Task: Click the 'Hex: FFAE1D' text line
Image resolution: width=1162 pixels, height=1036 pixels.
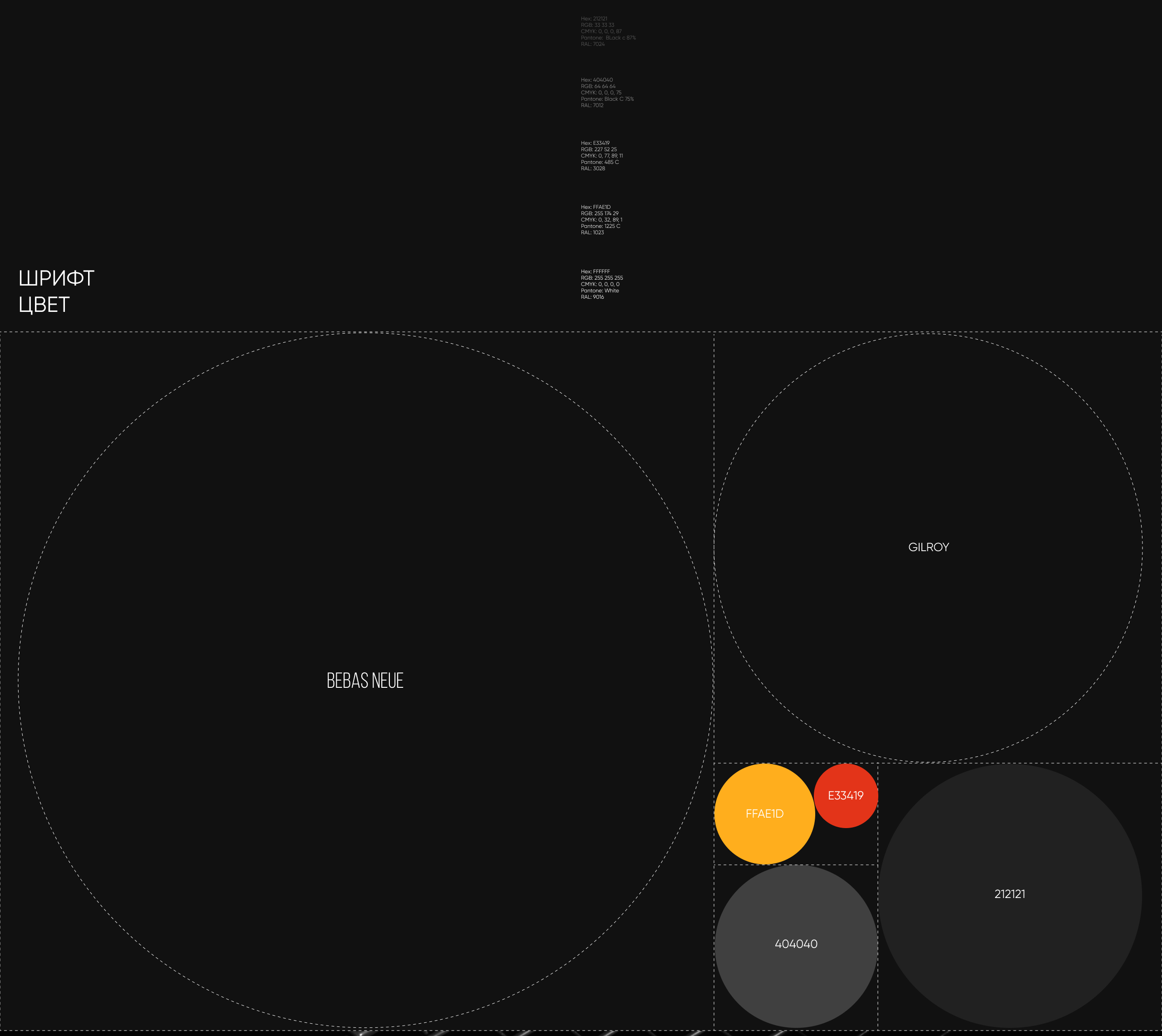Action: pos(595,207)
